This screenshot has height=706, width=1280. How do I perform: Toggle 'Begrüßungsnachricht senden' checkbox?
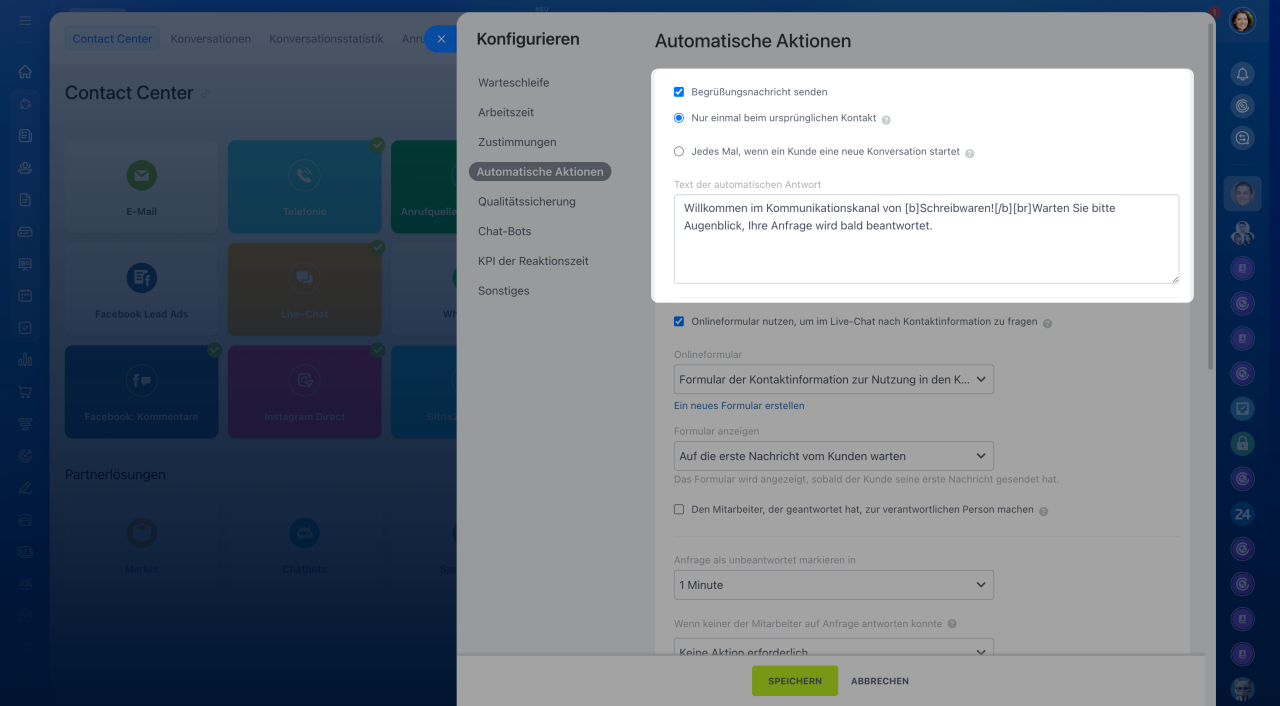pos(679,92)
